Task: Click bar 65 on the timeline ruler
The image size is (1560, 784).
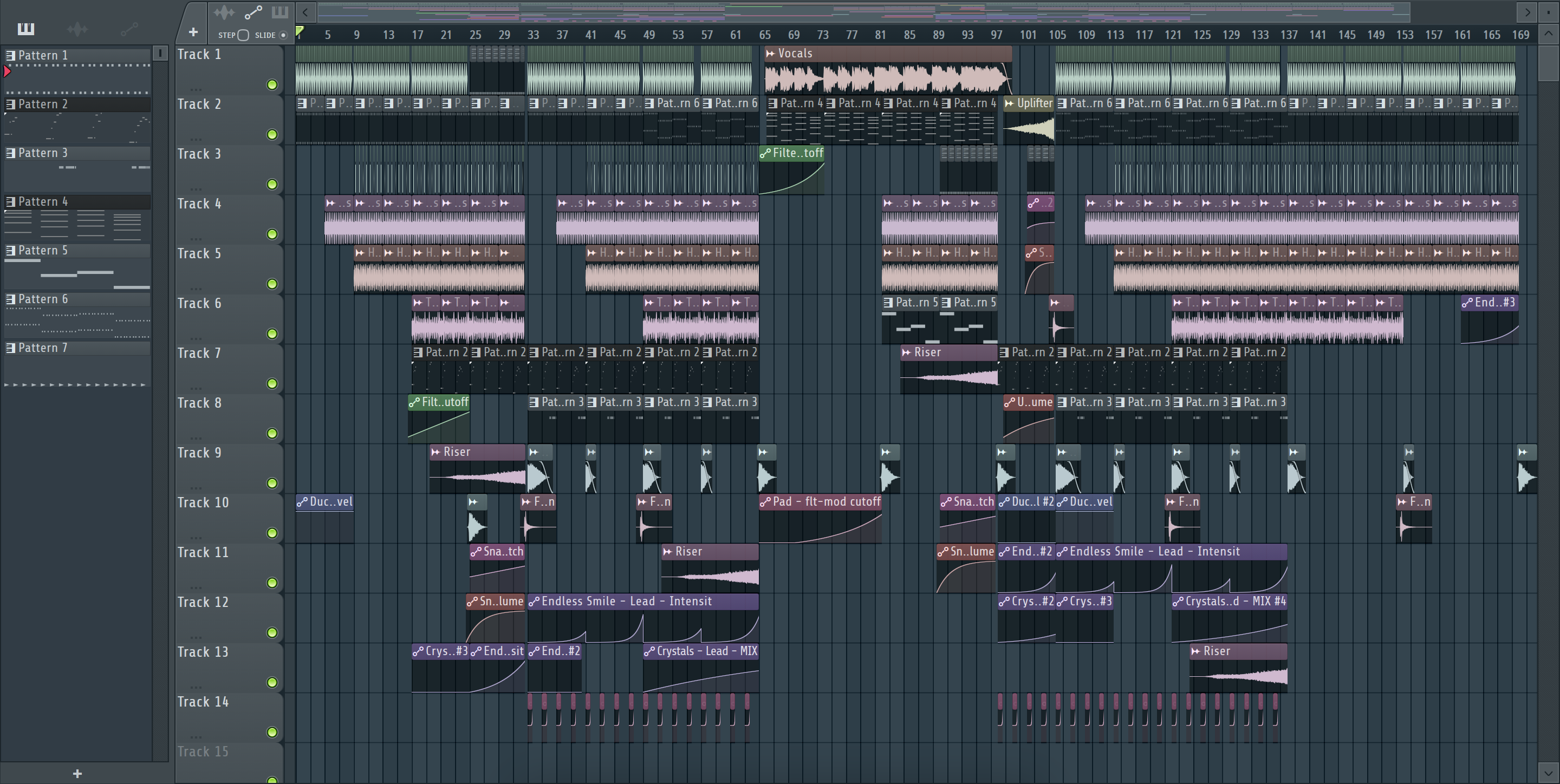Action: pyautogui.click(x=765, y=35)
